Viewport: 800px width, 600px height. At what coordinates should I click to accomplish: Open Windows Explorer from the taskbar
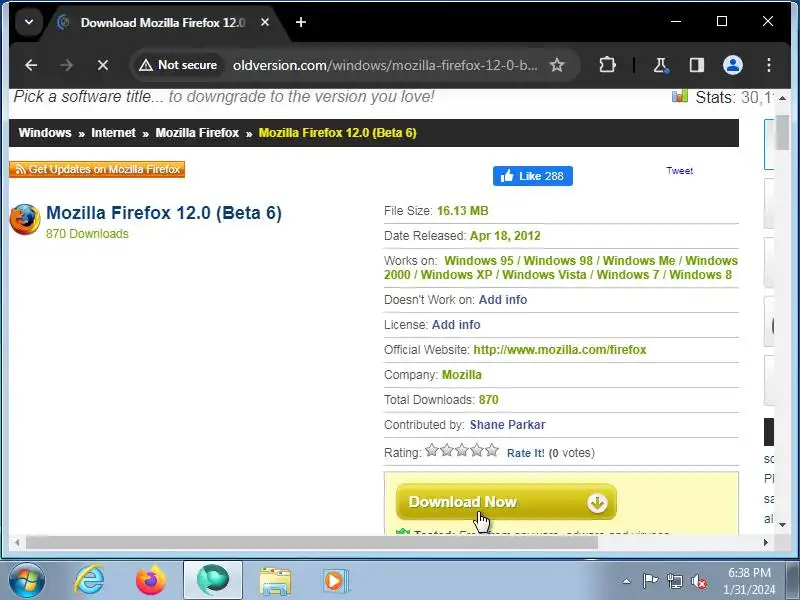coord(275,582)
